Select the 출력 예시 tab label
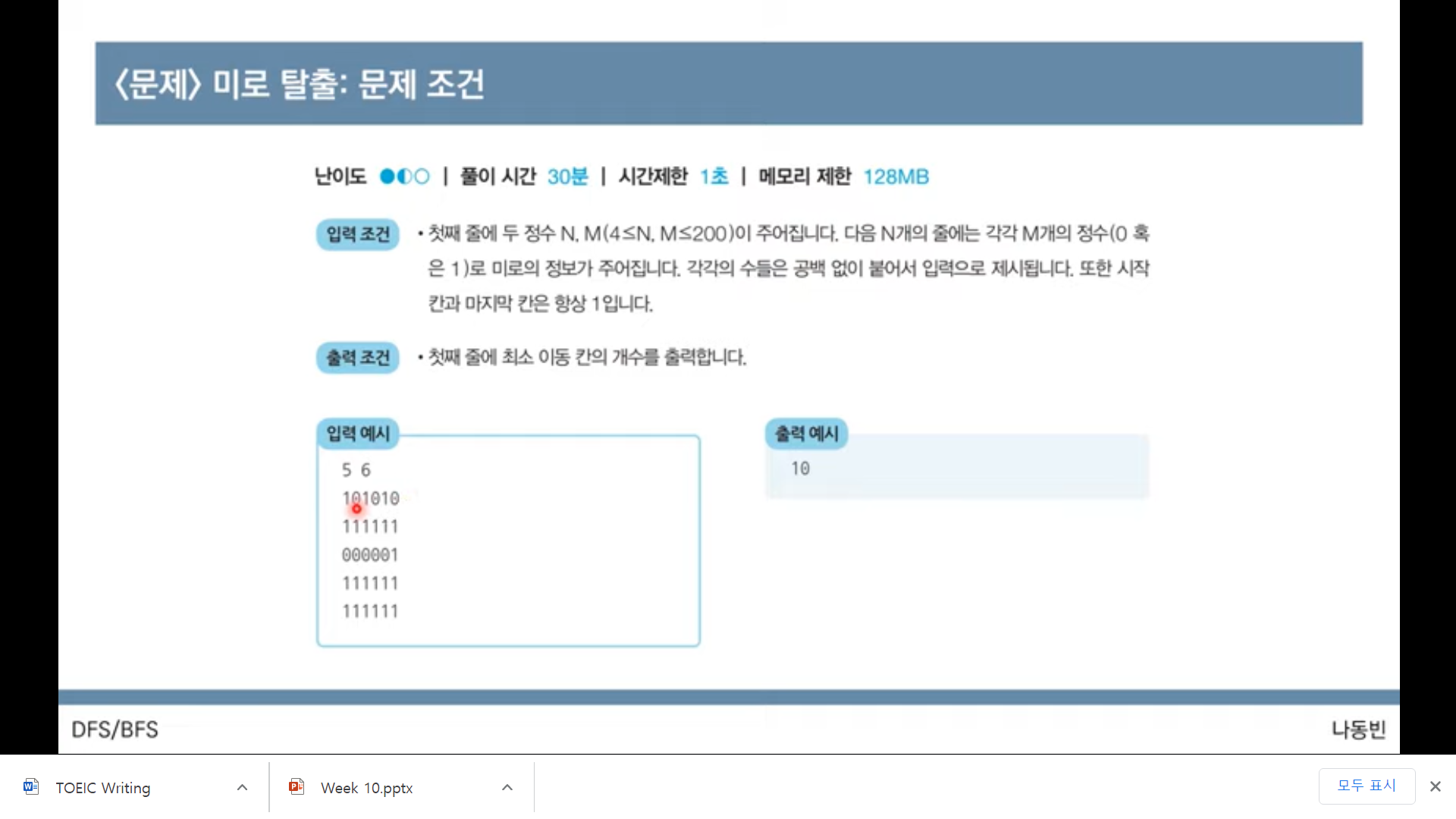Viewport: 1456px width, 819px height. tap(806, 434)
